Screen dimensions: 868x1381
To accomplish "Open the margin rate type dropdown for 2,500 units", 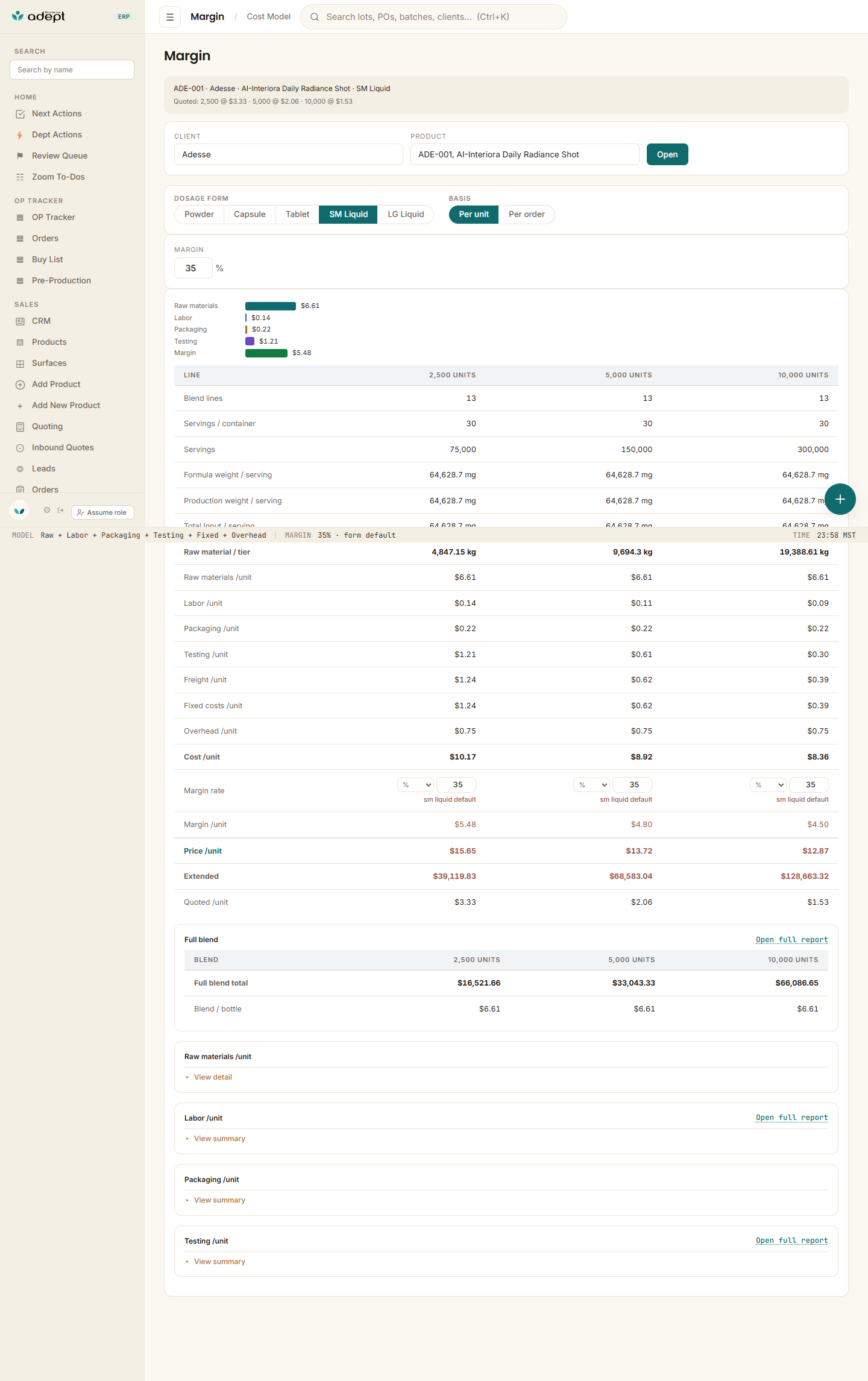I will point(416,785).
